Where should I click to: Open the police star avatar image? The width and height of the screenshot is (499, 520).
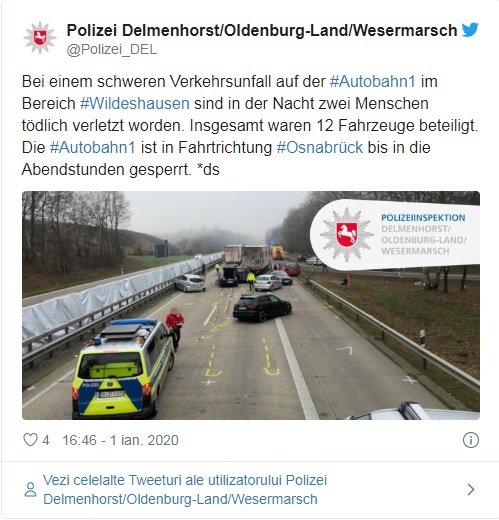(x=40, y=38)
